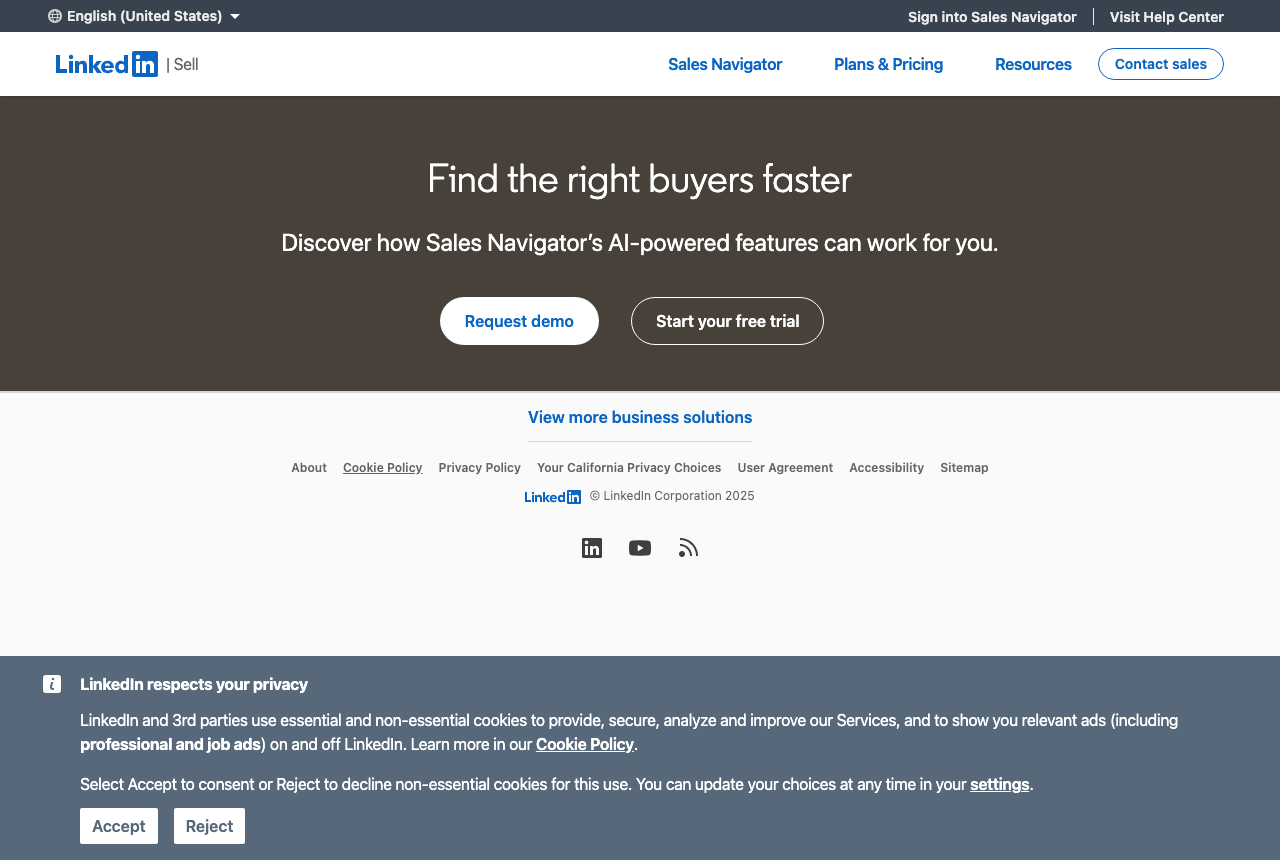Open the YouTube icon in the footer
1280x860 pixels.
[x=640, y=548]
